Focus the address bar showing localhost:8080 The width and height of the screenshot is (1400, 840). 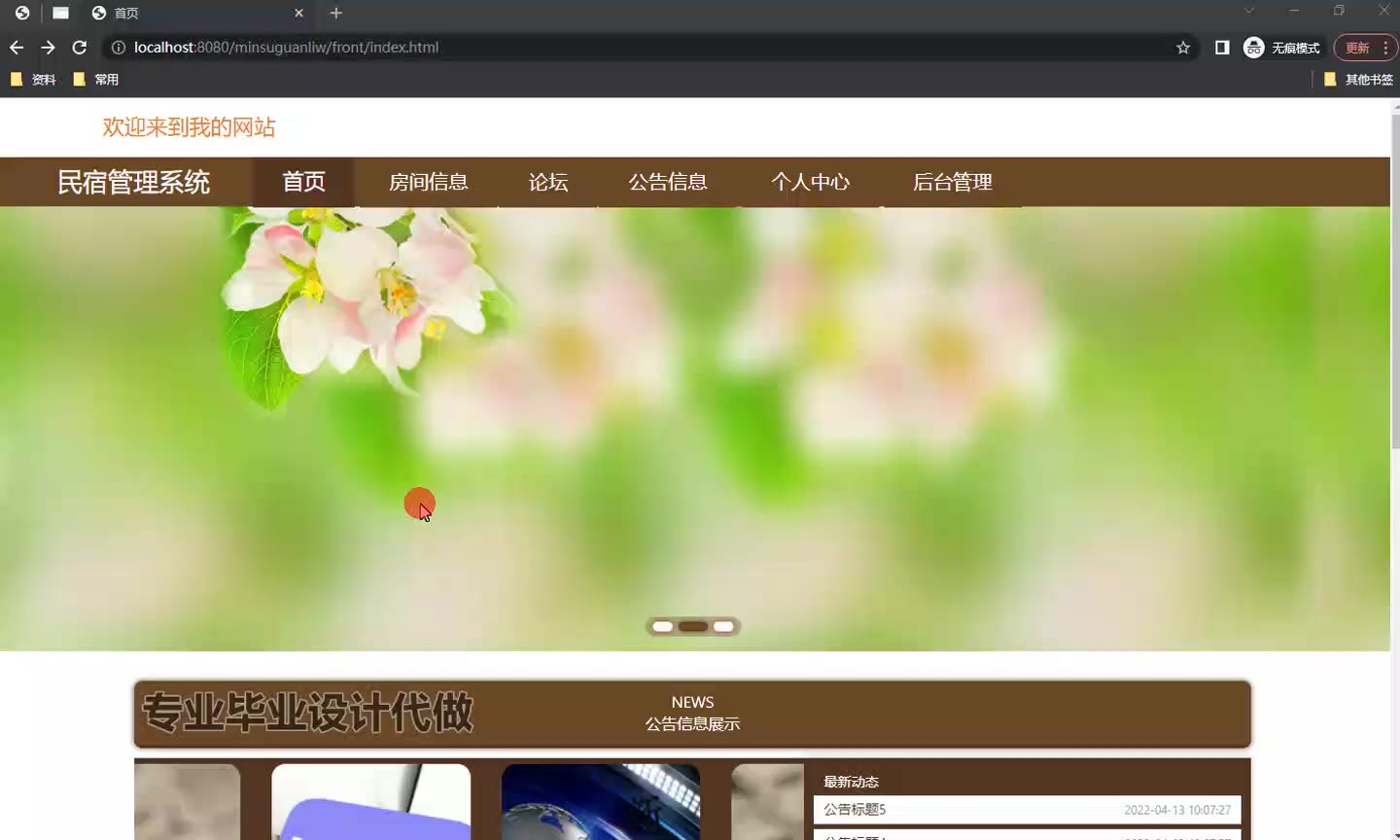point(642,48)
